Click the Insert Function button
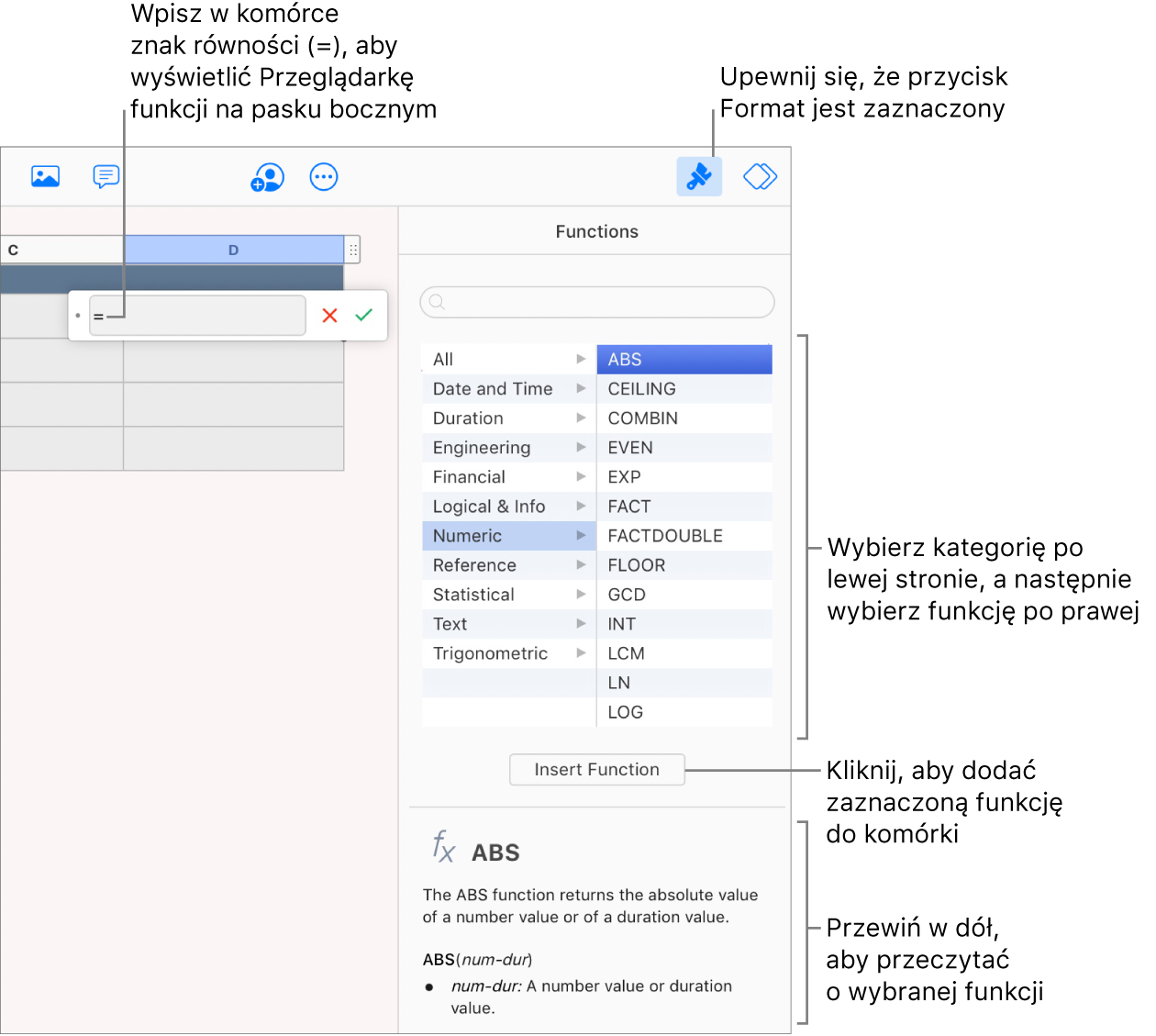Screen dimensions: 1156x1036 tap(597, 770)
